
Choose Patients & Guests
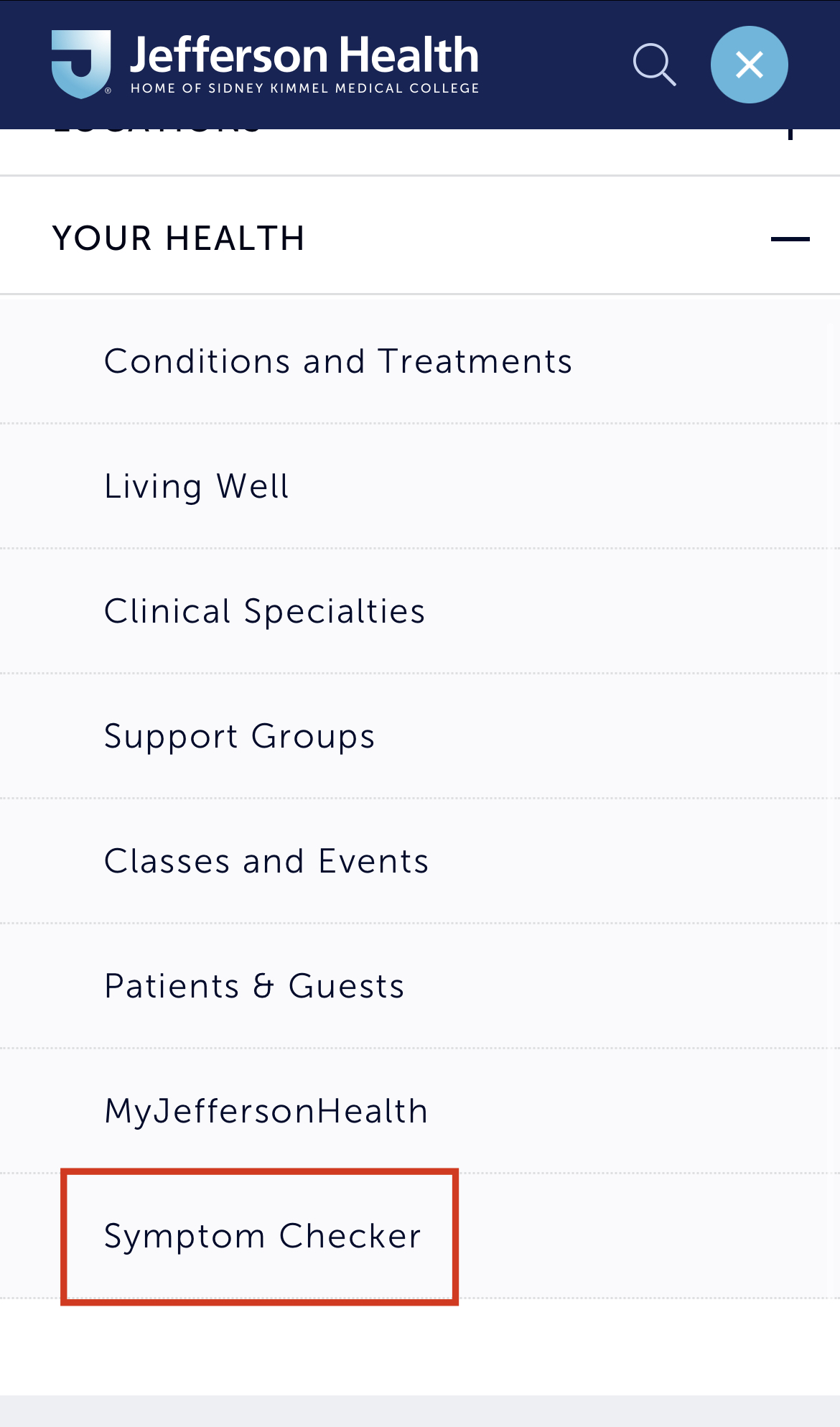[x=254, y=986]
